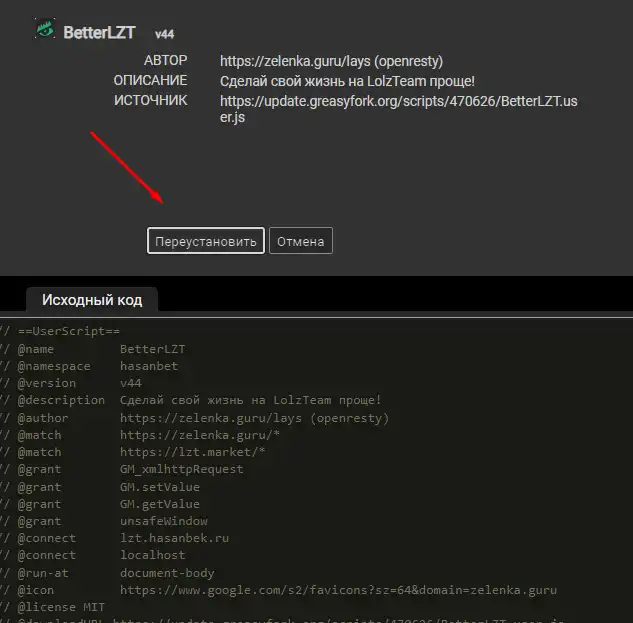The image size is (633, 623).
Task: Click the @connect lzt.hasanbek.ru line
Action: coord(115,538)
